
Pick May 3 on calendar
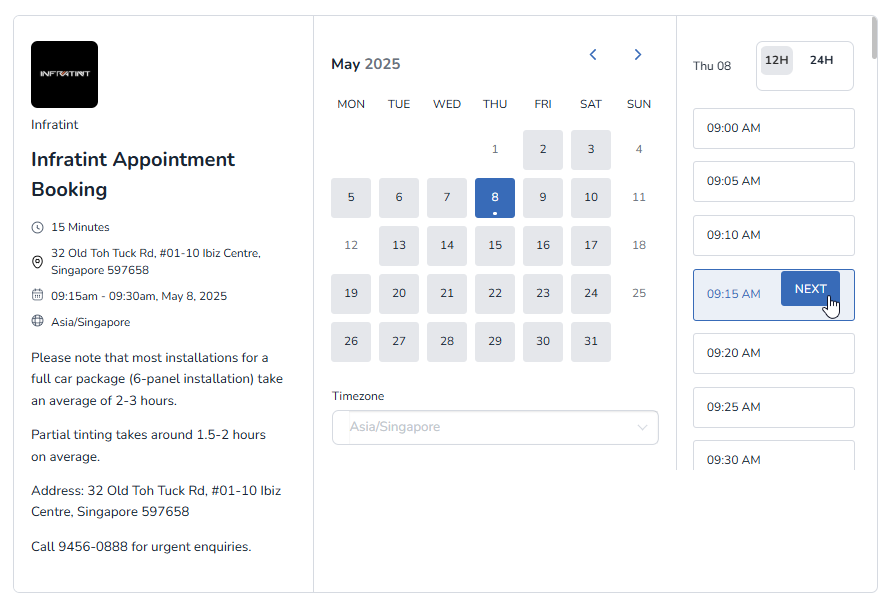coord(591,150)
